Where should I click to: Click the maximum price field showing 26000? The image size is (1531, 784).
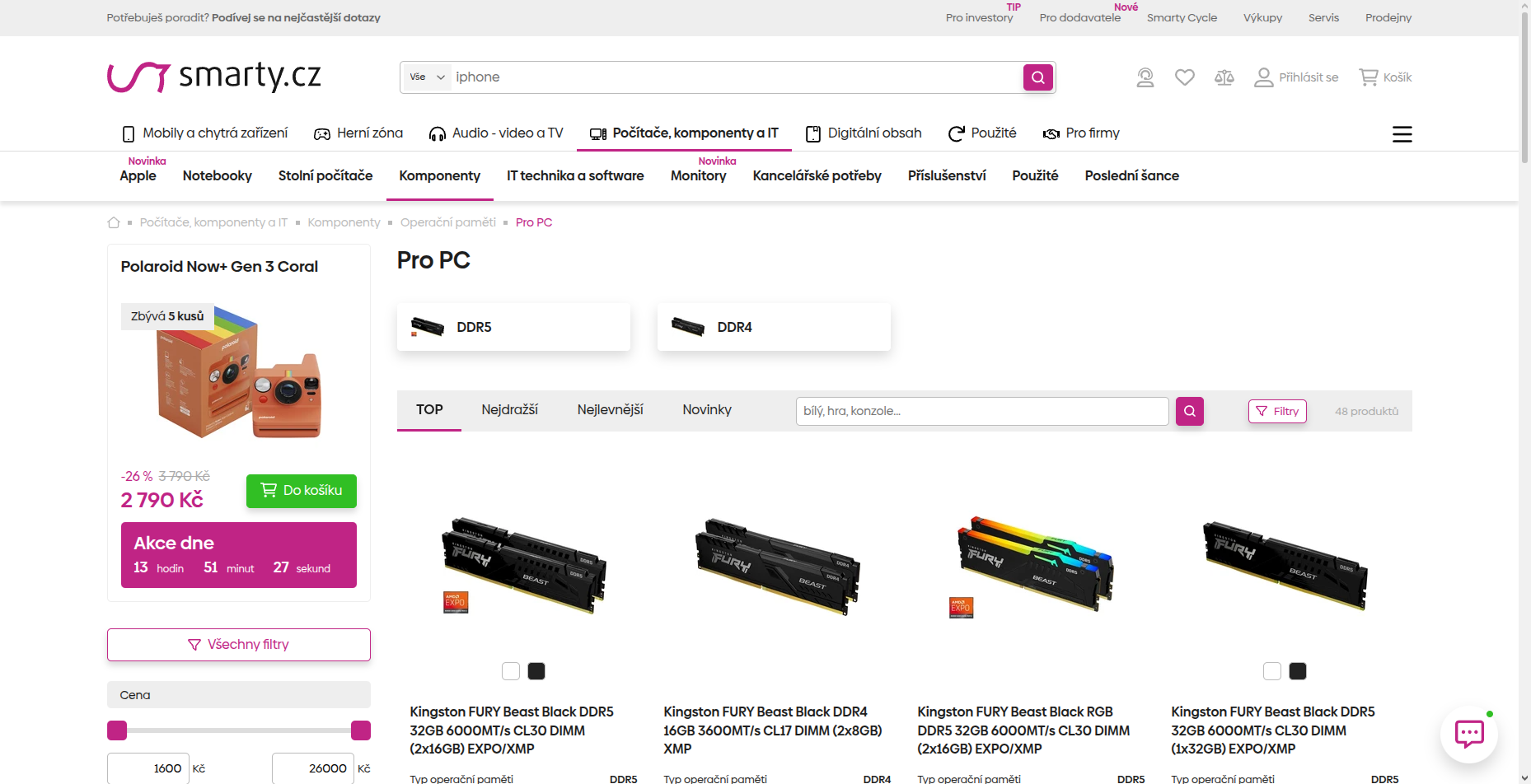313,768
